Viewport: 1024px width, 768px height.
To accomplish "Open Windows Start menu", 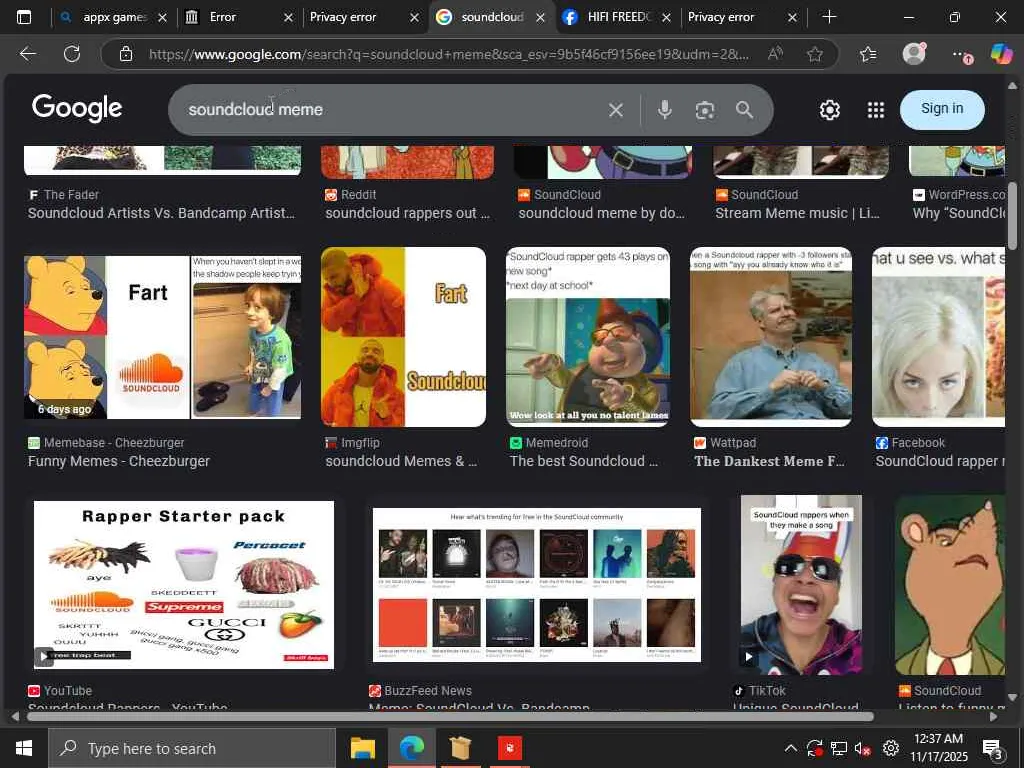I will (x=24, y=748).
